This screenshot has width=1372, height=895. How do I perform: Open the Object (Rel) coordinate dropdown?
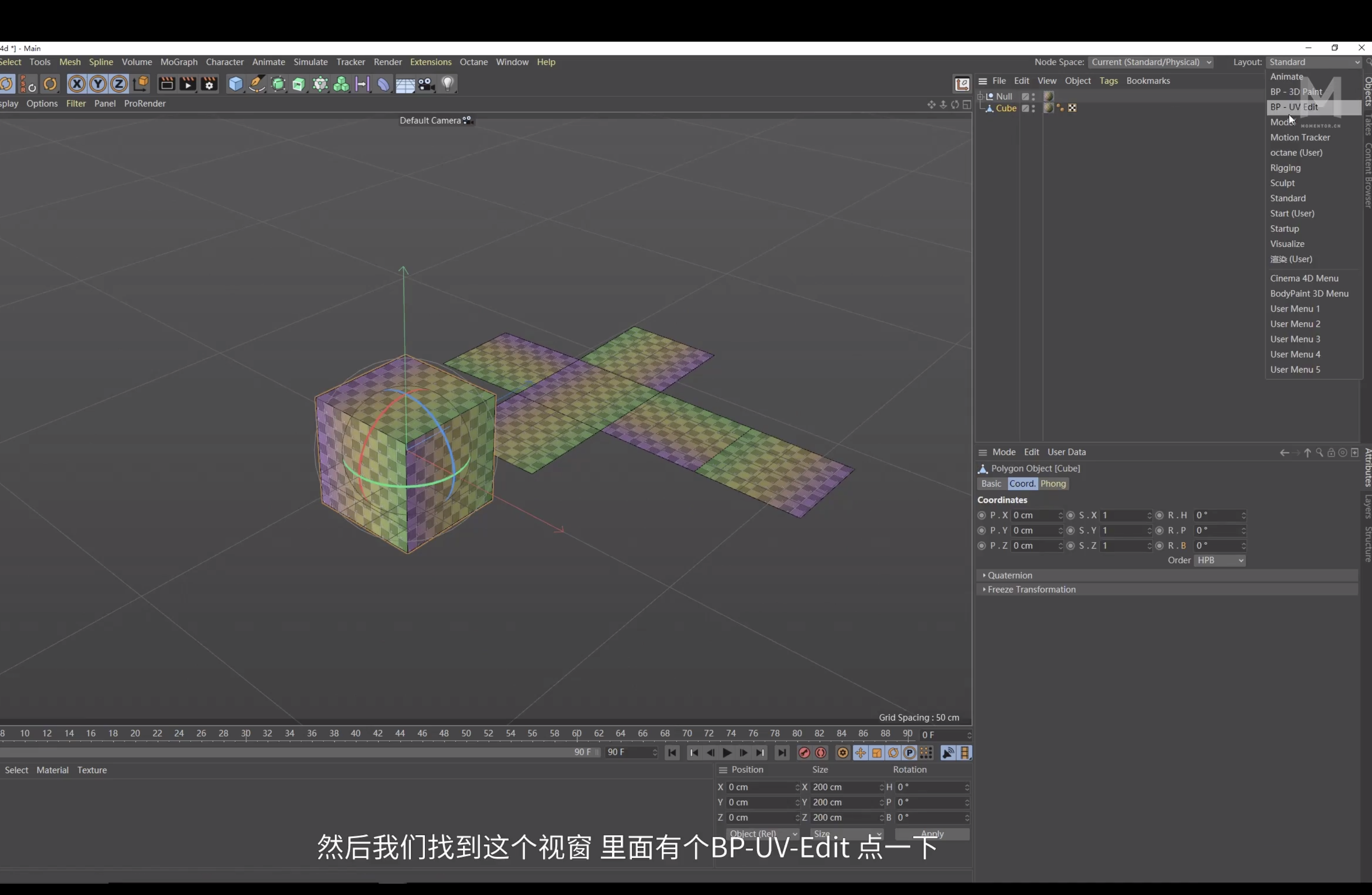(x=763, y=833)
